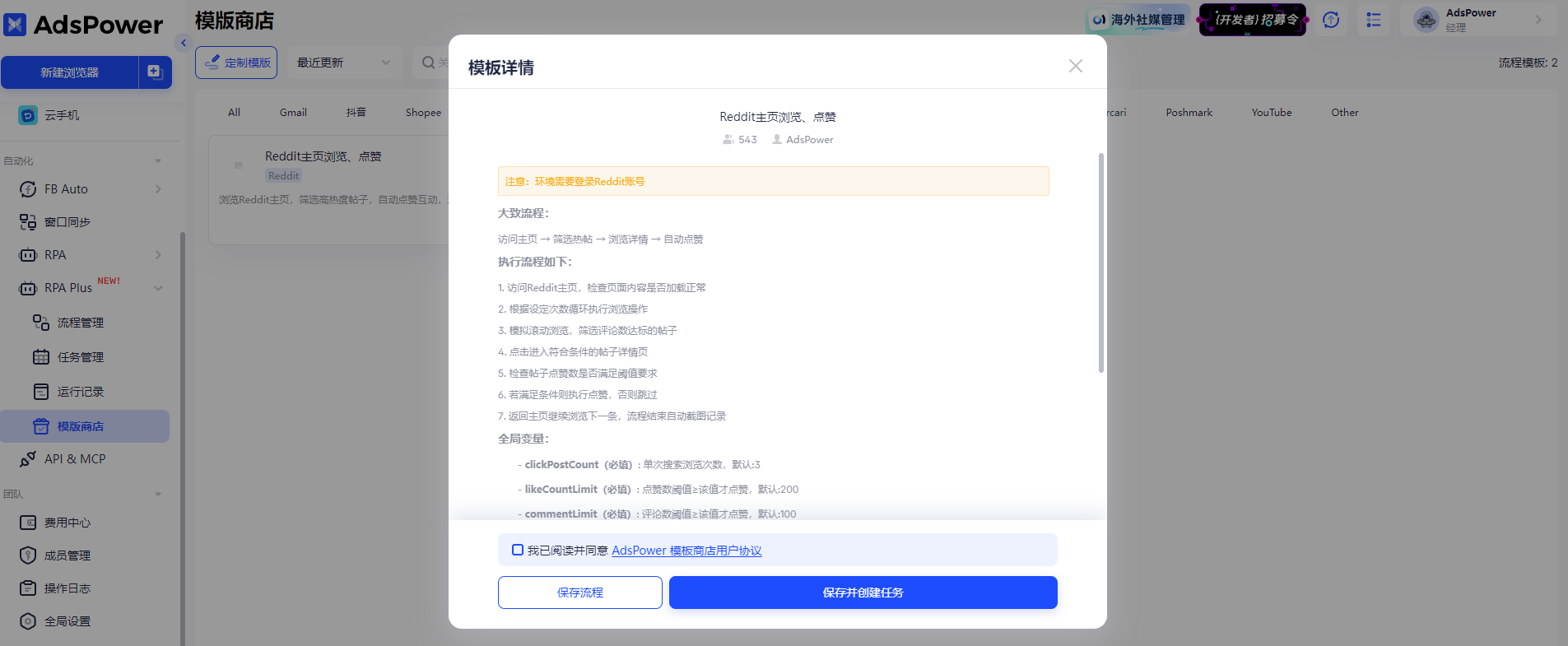Click the dialog vertical scrollbar
The width and height of the screenshot is (1568, 646).
[x=1101, y=263]
